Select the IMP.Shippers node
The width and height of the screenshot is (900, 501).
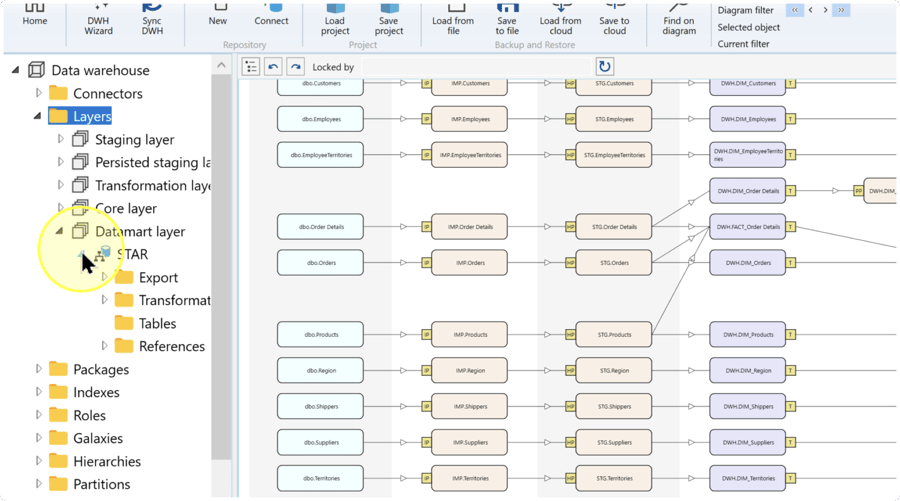470,406
